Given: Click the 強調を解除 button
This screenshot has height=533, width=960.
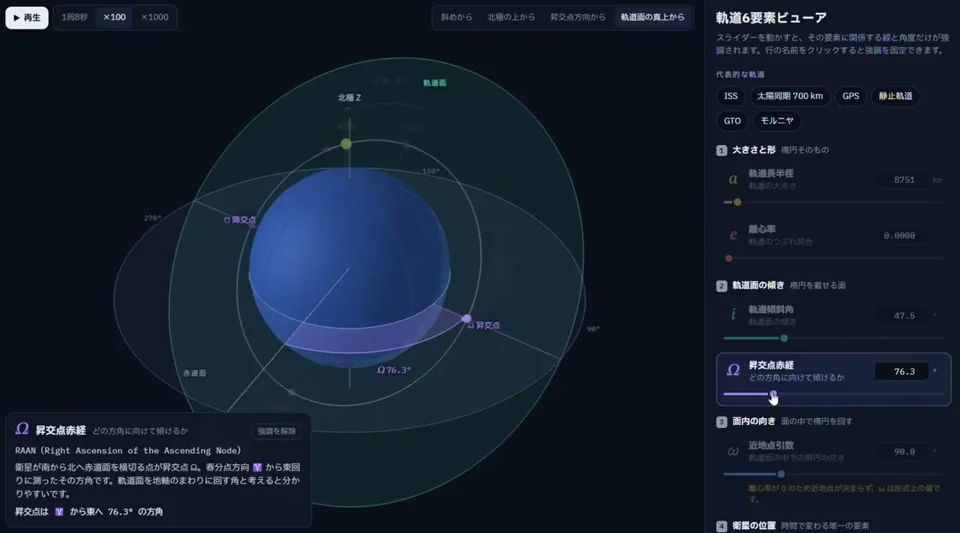Looking at the screenshot, I should click(x=276, y=431).
